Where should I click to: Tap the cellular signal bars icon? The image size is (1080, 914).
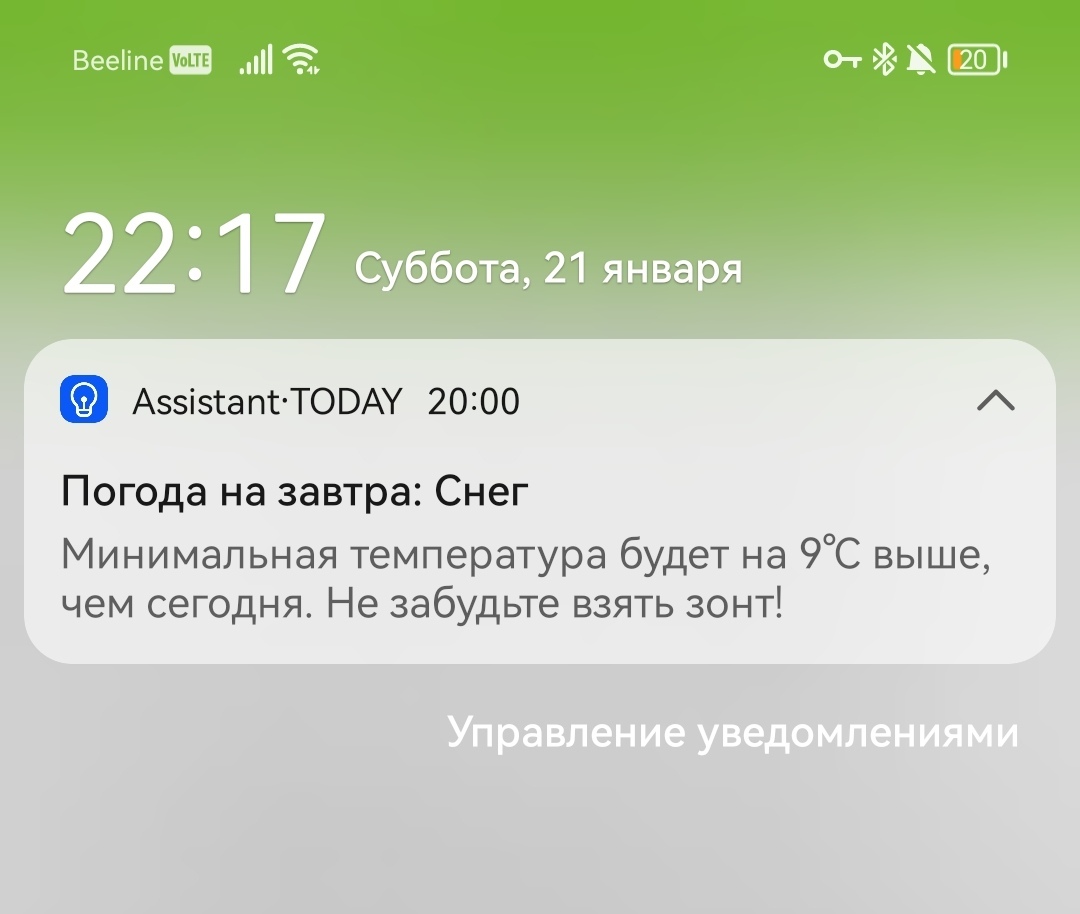(256, 59)
